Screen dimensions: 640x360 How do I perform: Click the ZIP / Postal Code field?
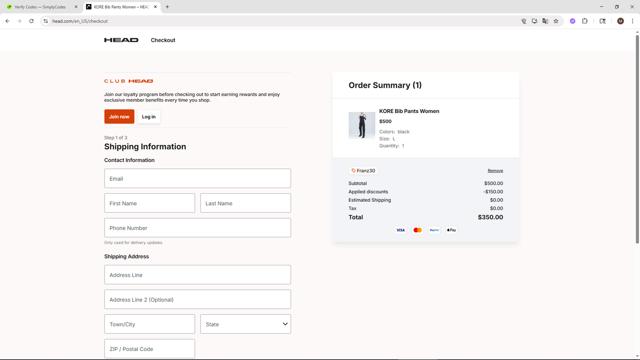pos(149,349)
